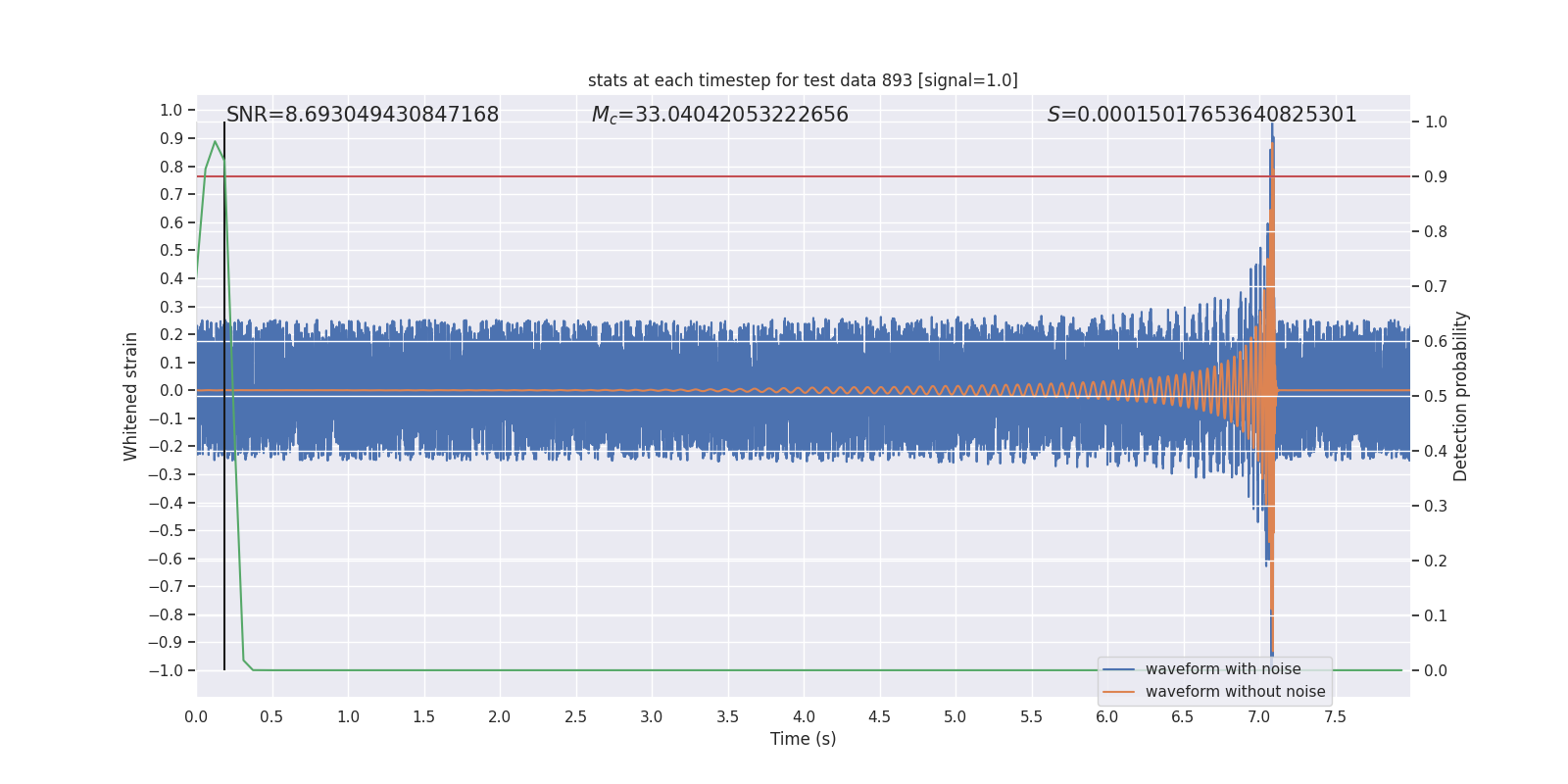1568x784 pixels.
Task: Click the blue line sample in the legend
Action: [1119, 669]
